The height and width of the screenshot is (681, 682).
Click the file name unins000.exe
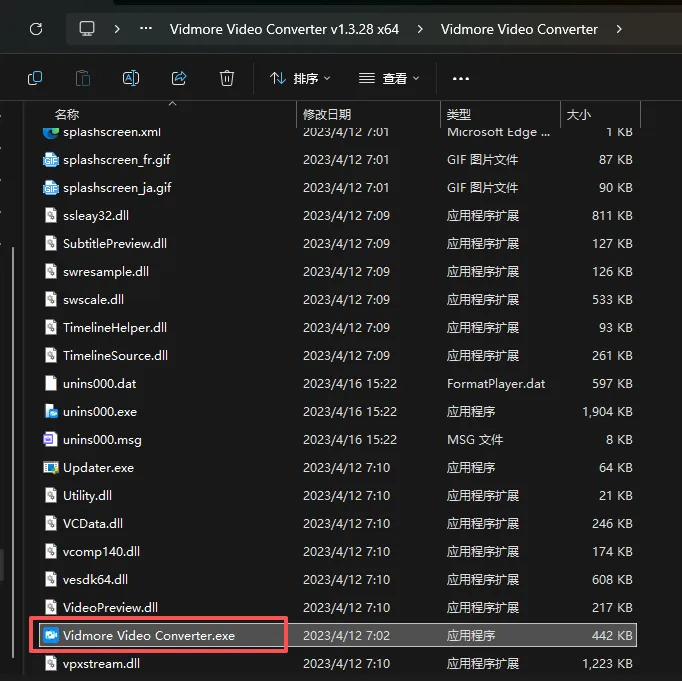tap(100, 411)
